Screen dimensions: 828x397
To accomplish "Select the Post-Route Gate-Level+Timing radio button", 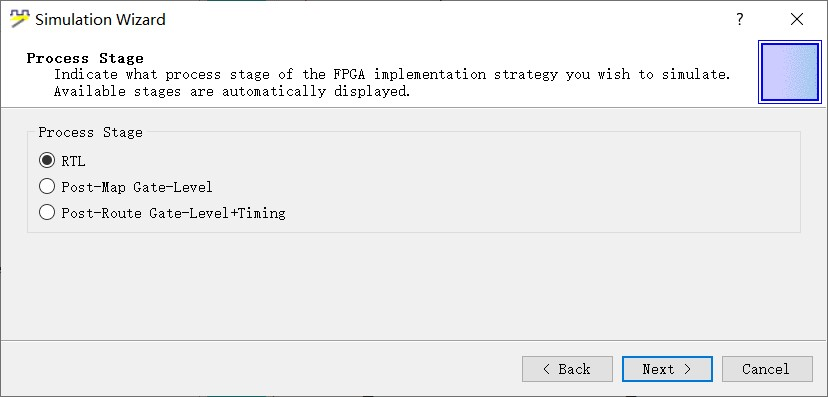I will click(x=47, y=213).
